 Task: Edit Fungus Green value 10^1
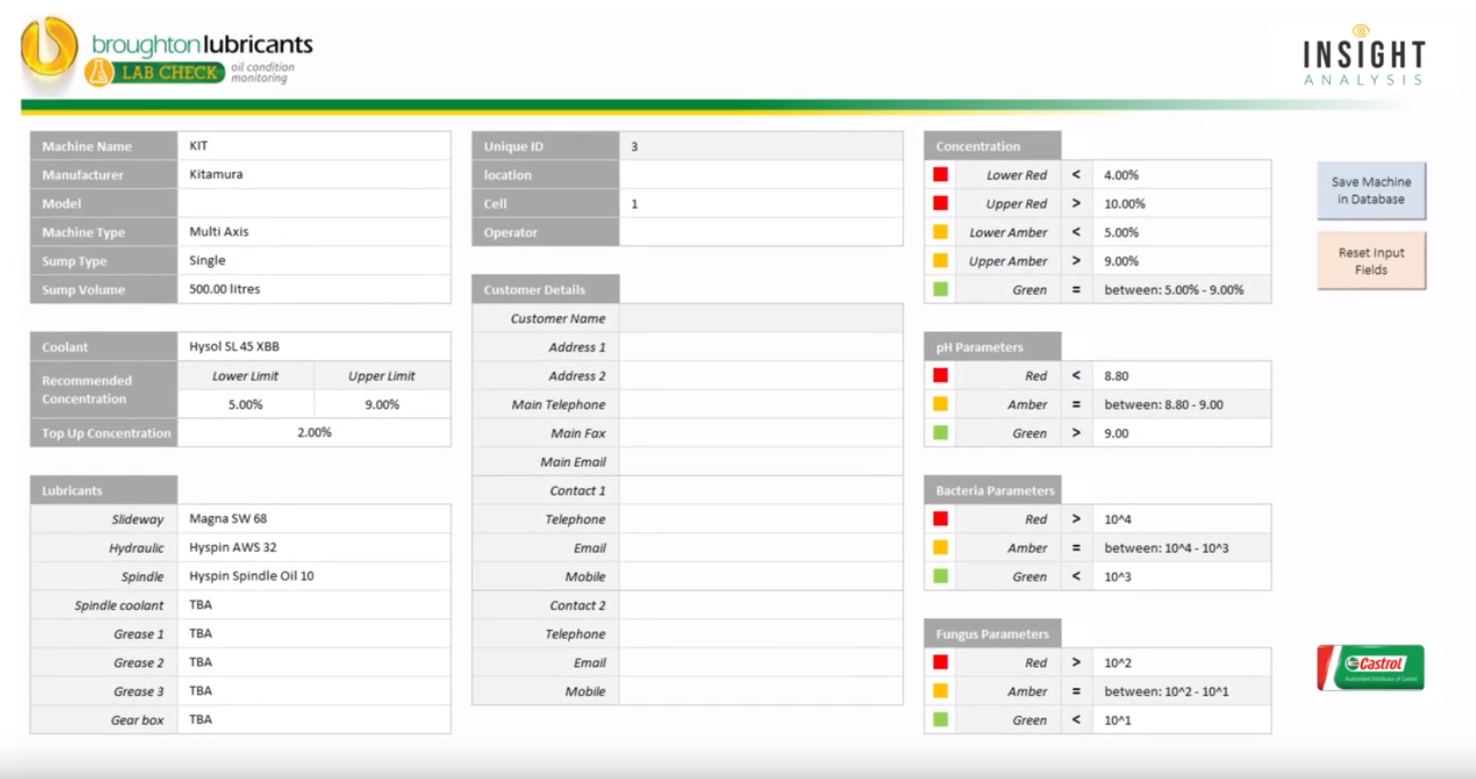click(1182, 720)
